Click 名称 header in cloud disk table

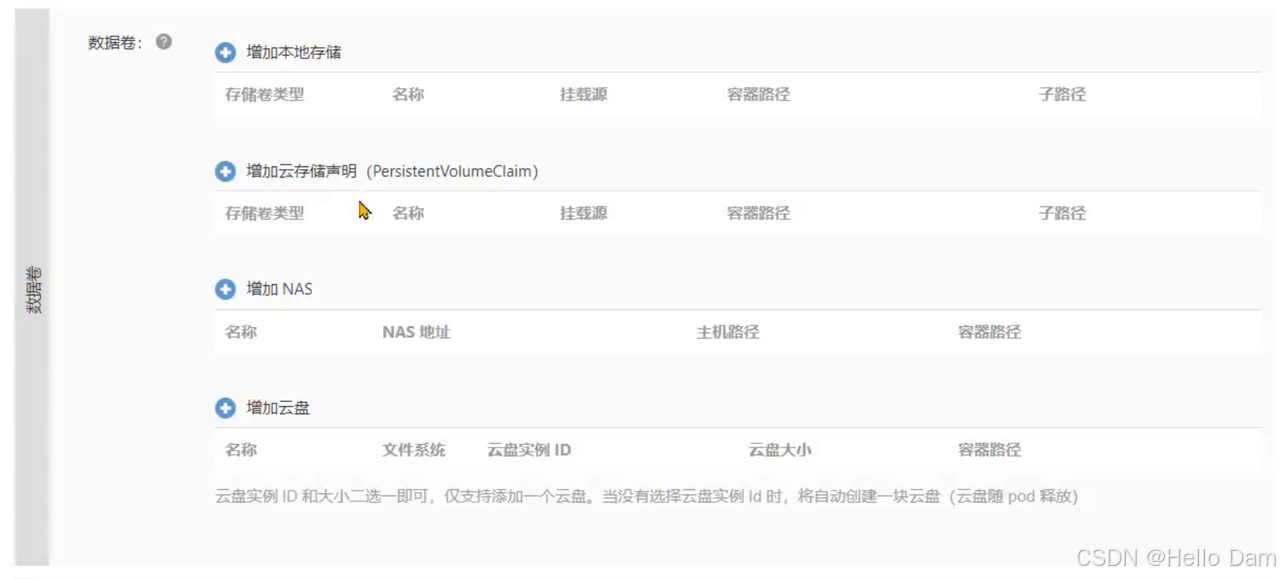pyautogui.click(x=241, y=450)
